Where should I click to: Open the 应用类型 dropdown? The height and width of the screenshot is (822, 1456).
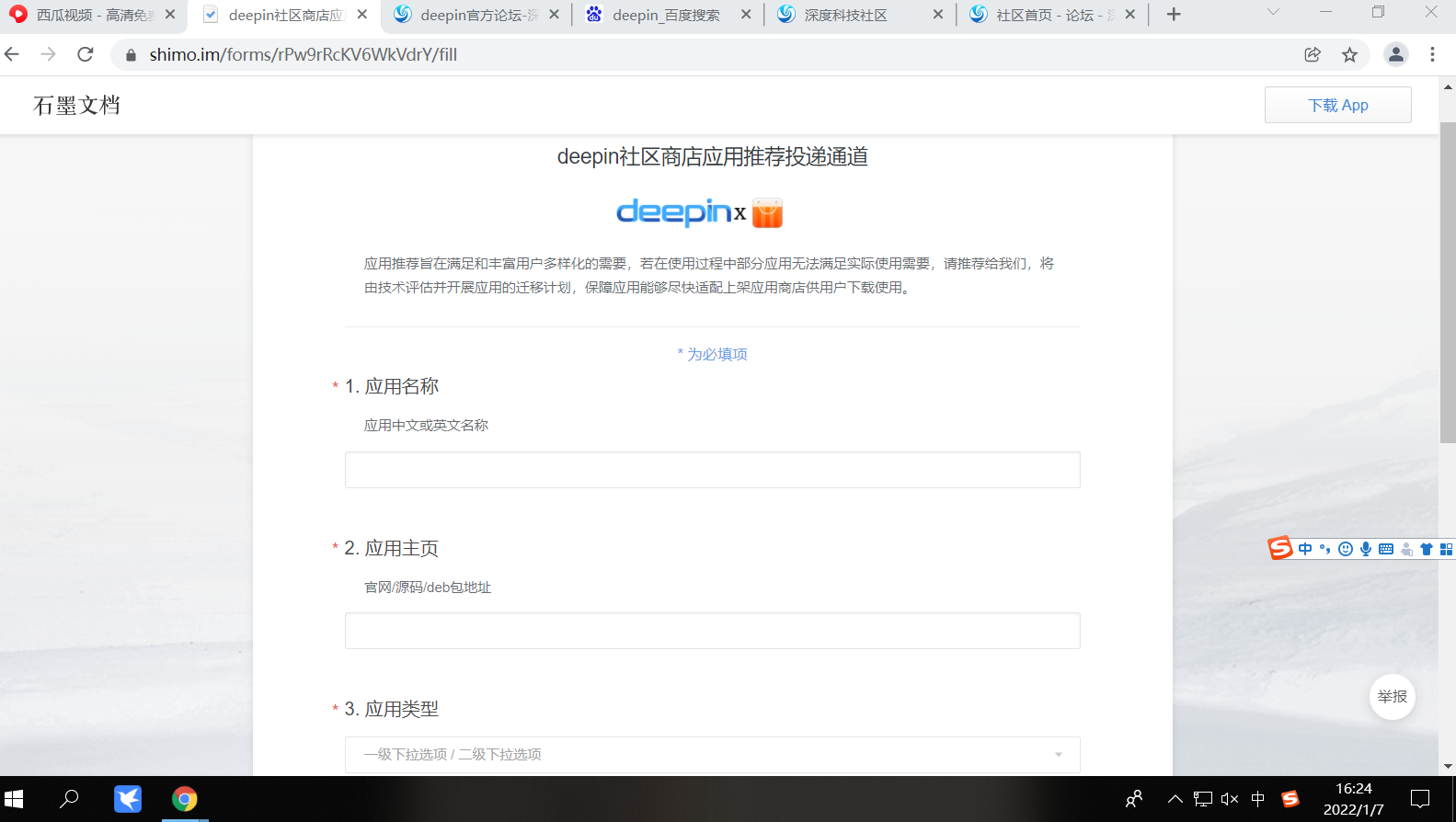point(713,755)
